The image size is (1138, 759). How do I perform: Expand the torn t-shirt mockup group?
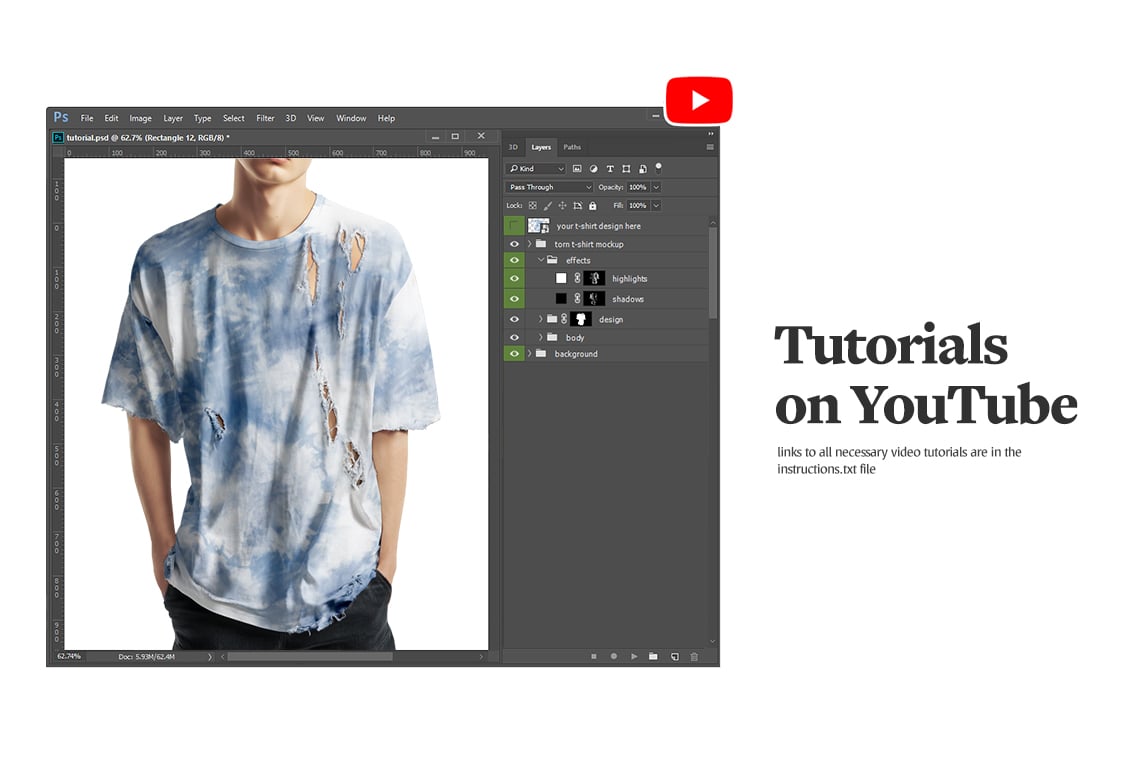[x=528, y=243]
